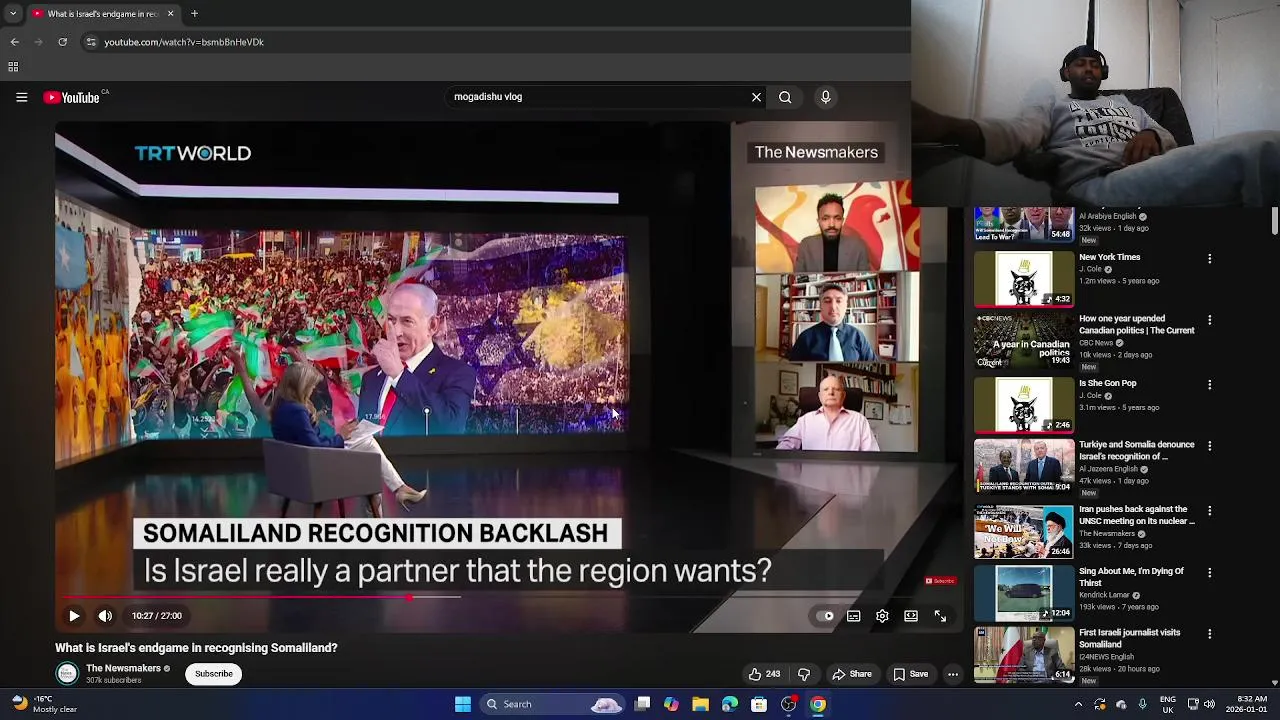Toggle the autoplay switch in player
Image resolution: width=1280 pixels, height=720 pixels.
pos(825,616)
